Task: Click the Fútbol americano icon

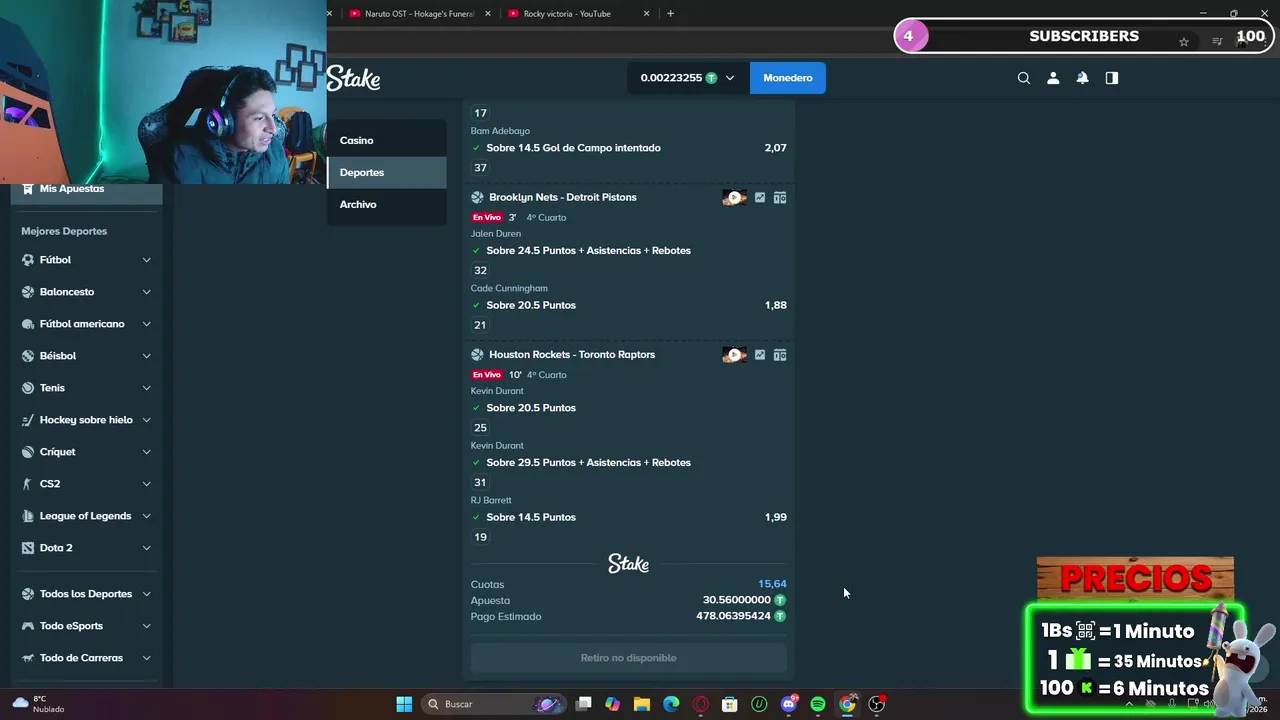Action: pyautogui.click(x=28, y=324)
